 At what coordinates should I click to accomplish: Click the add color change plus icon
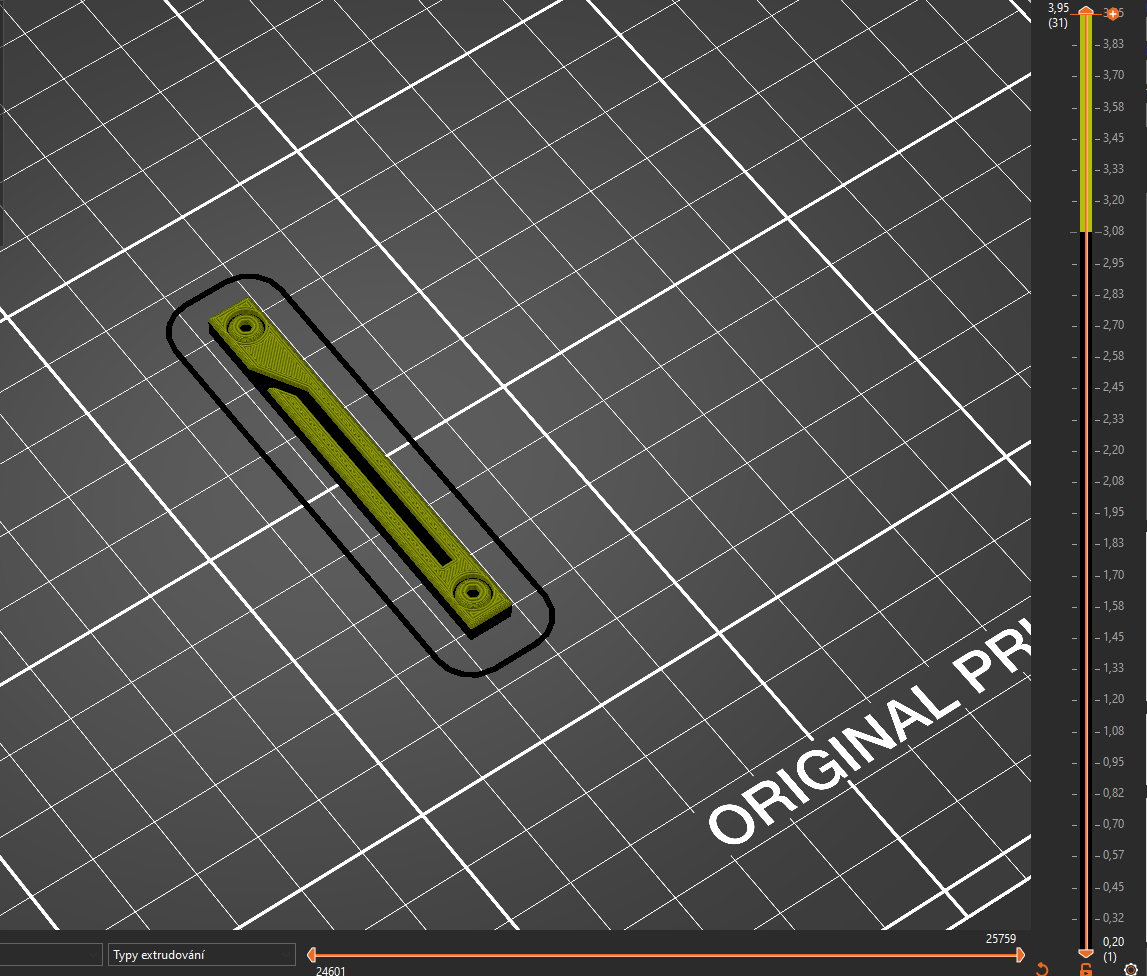pos(1112,14)
